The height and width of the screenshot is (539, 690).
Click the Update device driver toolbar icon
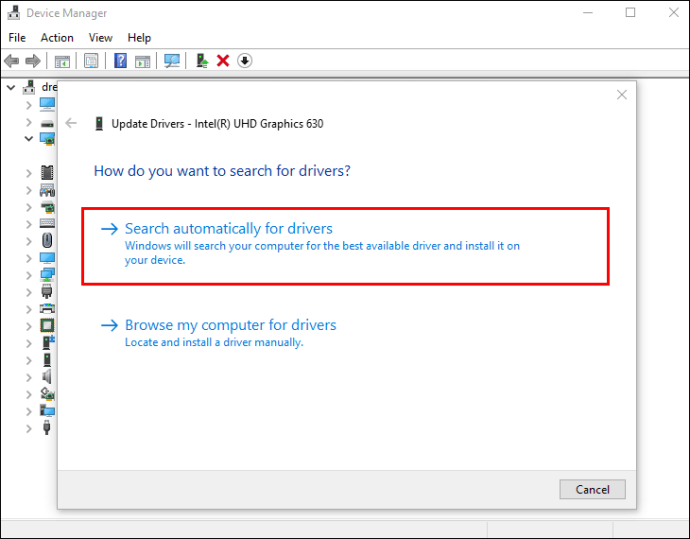(202, 61)
